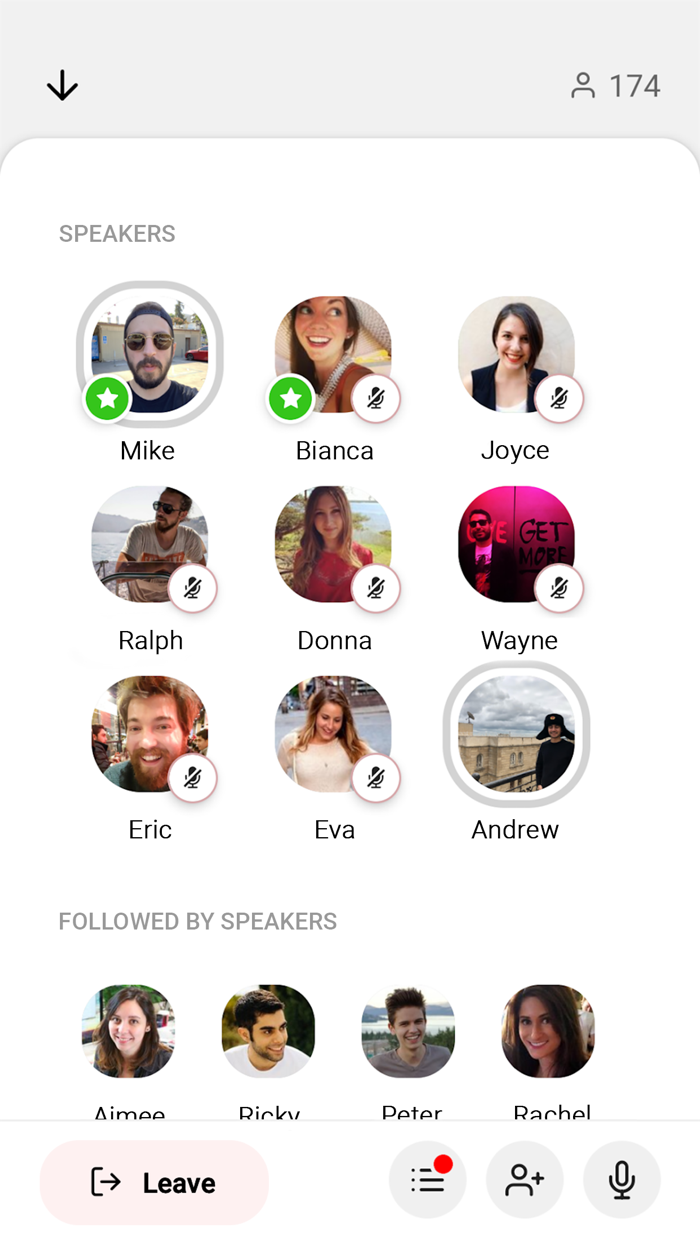Open the list icon with the red dot
This screenshot has height=1244, width=700.
tap(427, 1181)
